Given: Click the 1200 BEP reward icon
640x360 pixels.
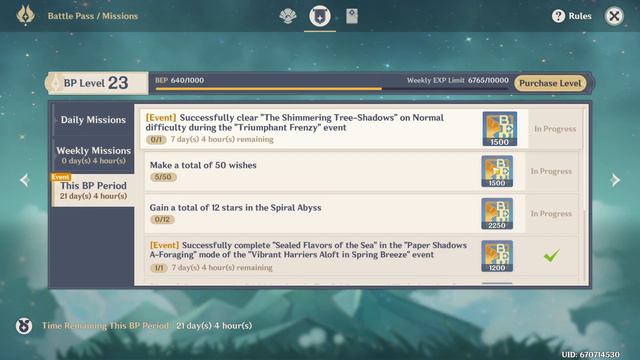Looking at the screenshot, I should (x=497, y=256).
